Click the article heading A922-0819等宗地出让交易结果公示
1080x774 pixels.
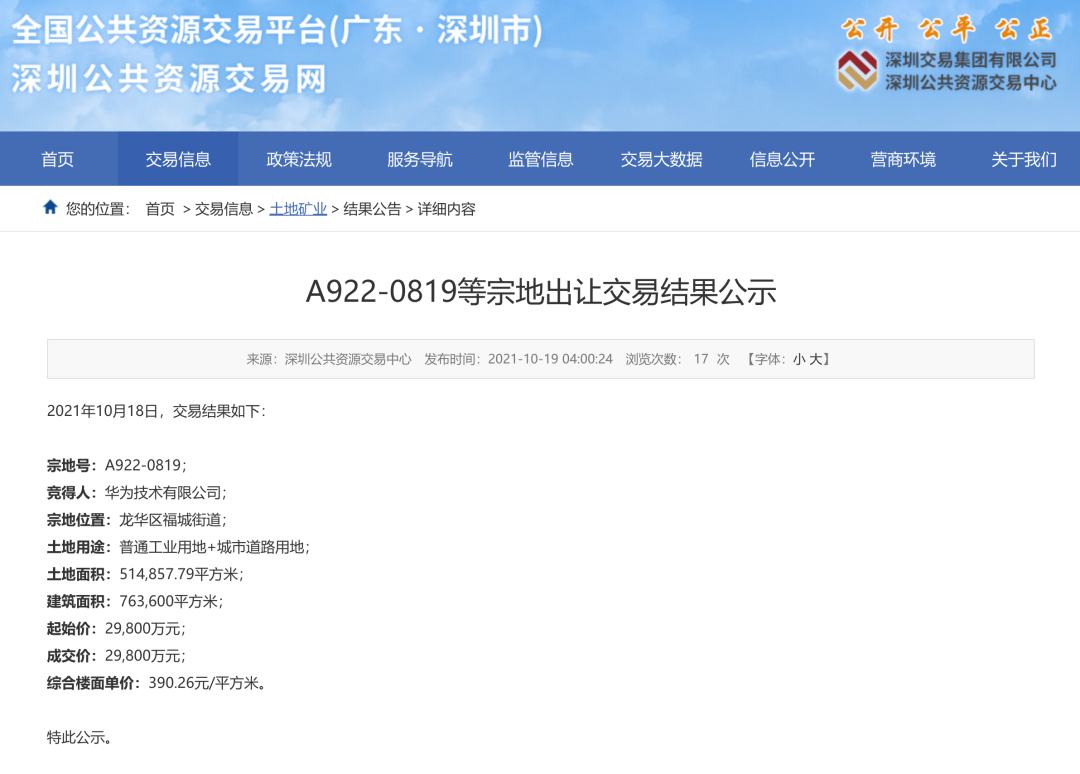pos(540,292)
